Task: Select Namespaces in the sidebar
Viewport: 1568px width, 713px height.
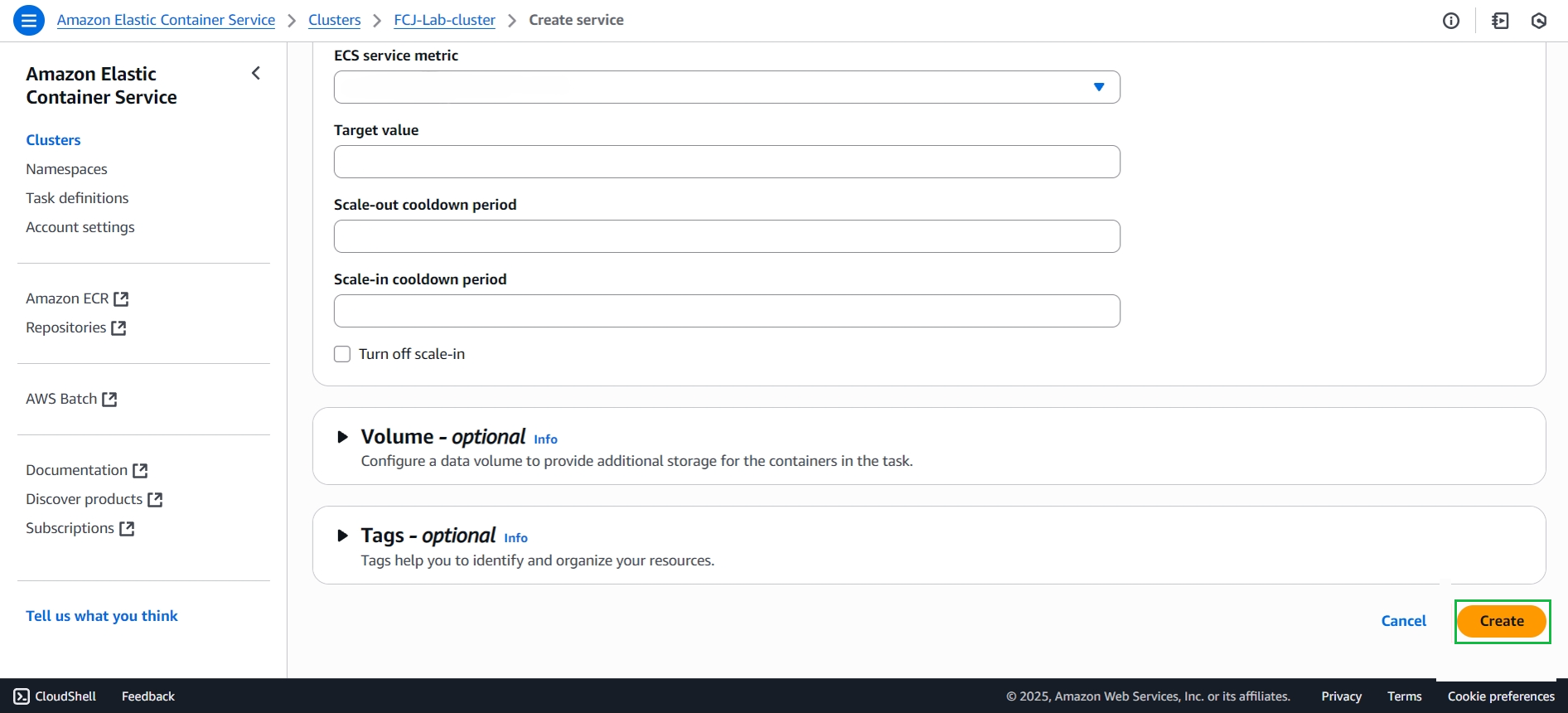Action: tap(66, 169)
